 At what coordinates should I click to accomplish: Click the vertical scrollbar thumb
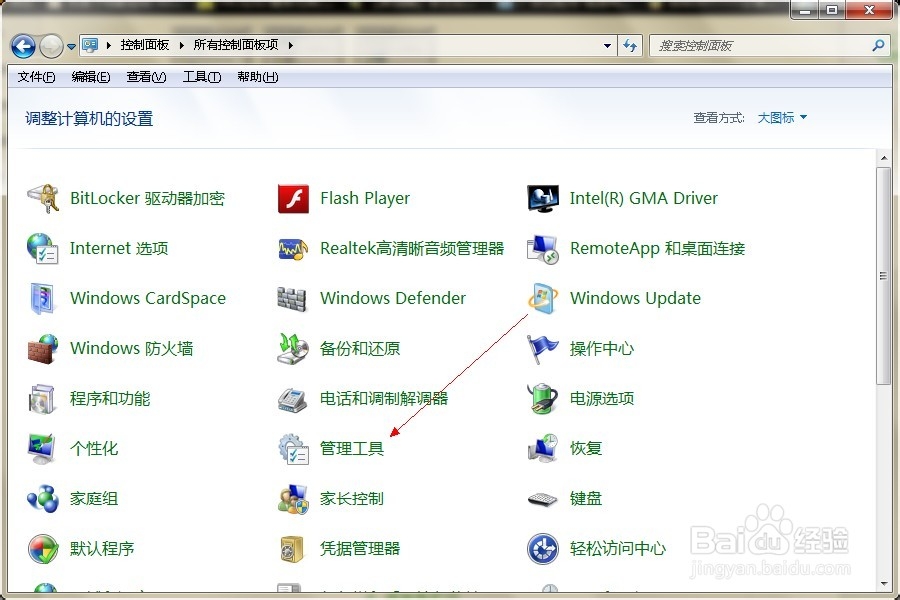pyautogui.click(x=883, y=276)
